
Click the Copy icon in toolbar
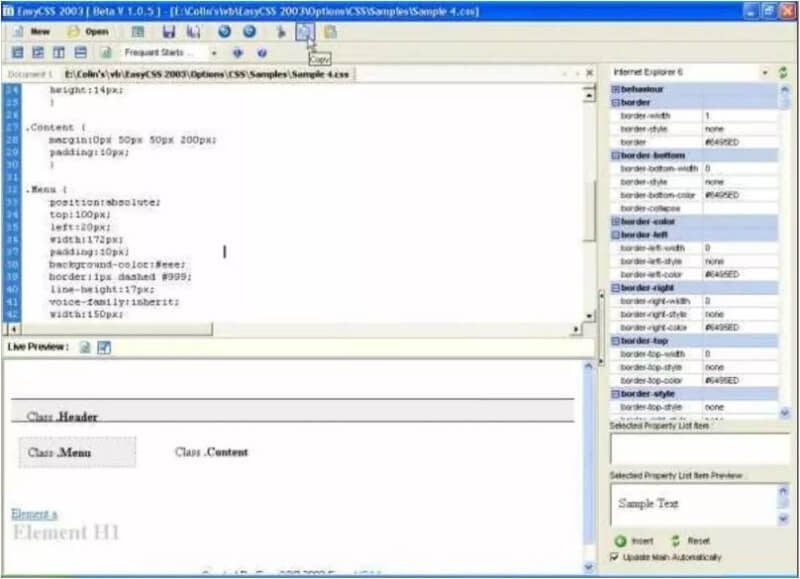click(305, 32)
